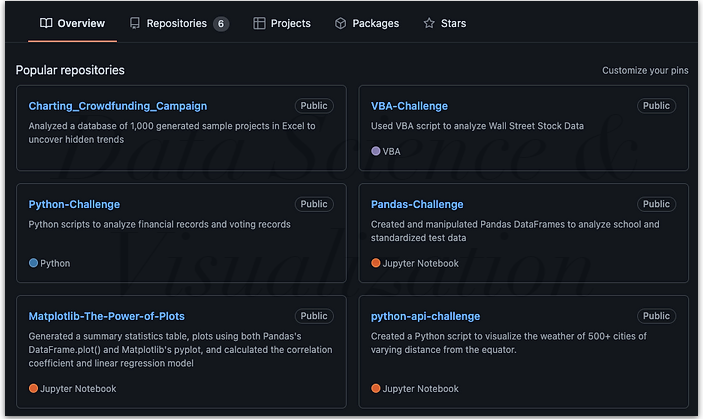Click the Overview book icon

46,23
